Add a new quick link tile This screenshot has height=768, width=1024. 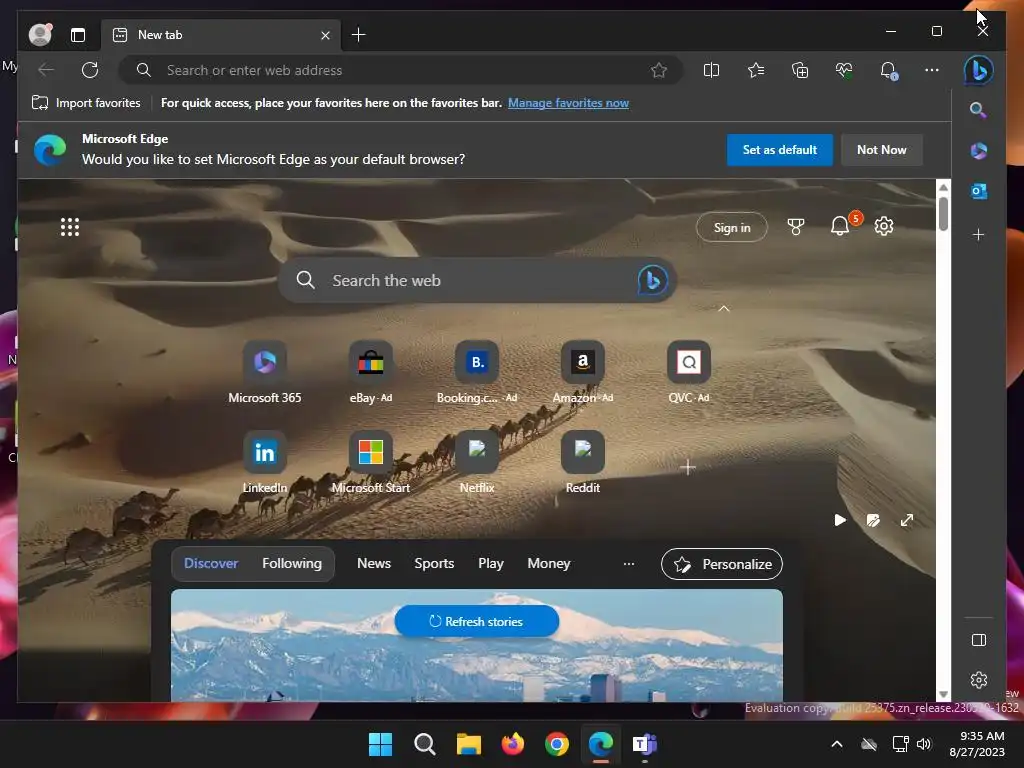pos(688,467)
